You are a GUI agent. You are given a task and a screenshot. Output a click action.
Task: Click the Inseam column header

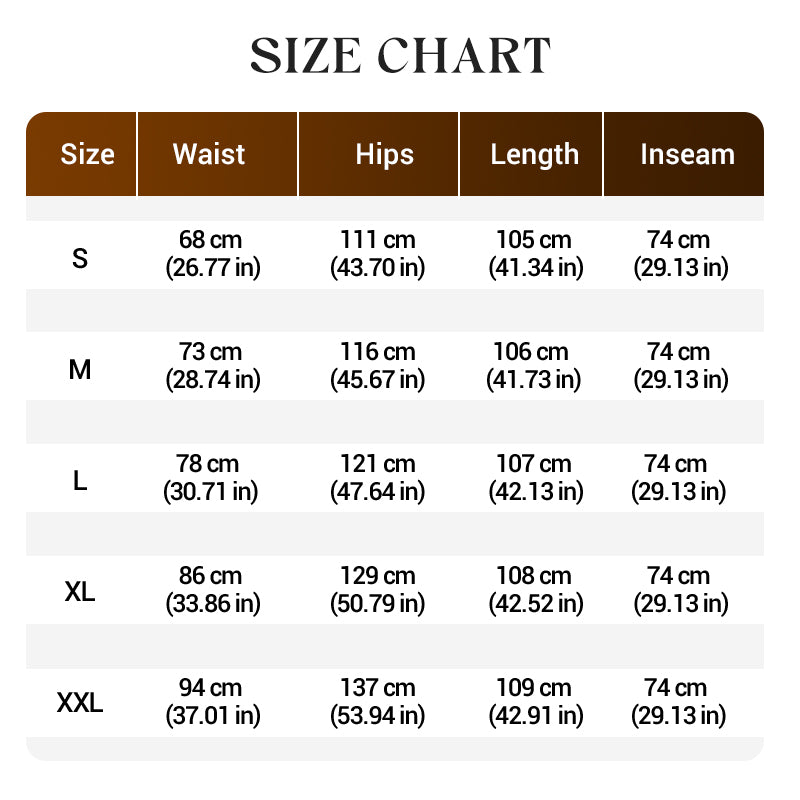click(687, 154)
